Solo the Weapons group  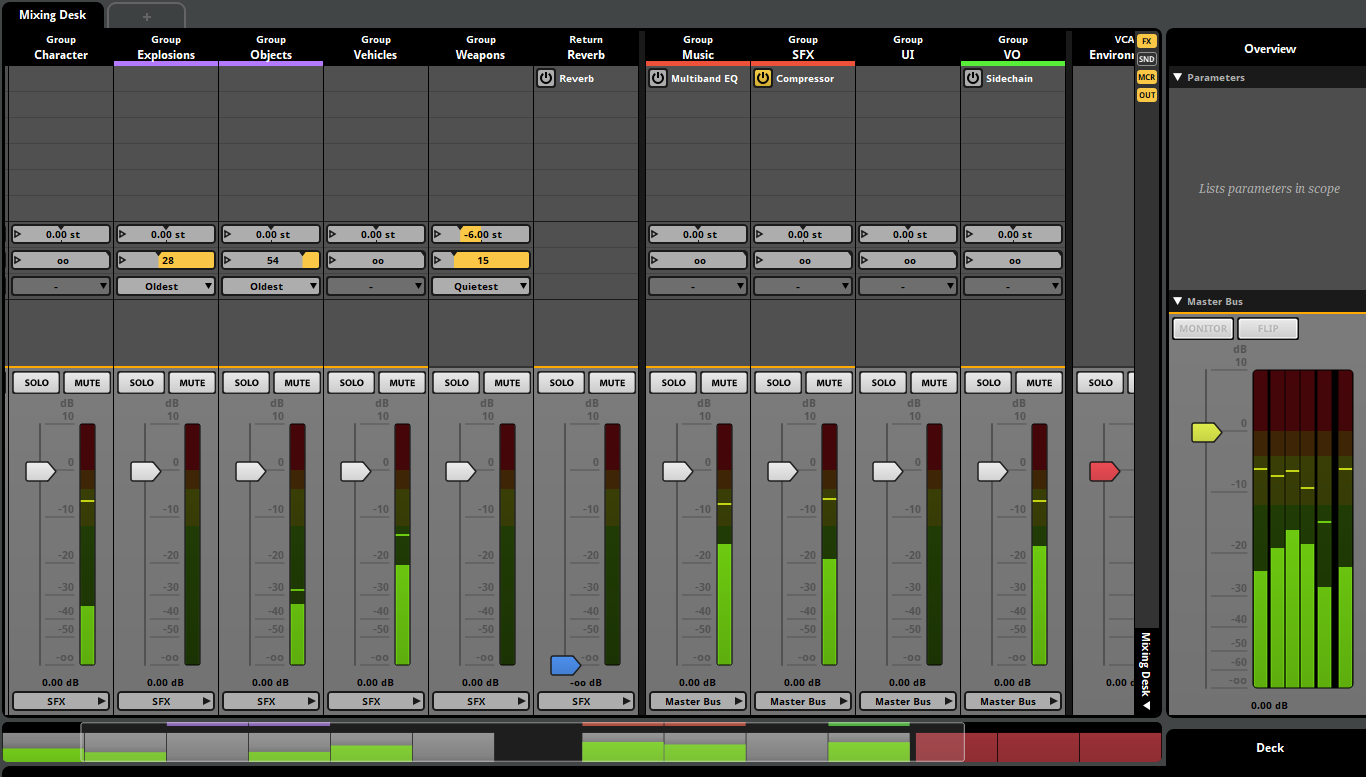click(x=455, y=382)
